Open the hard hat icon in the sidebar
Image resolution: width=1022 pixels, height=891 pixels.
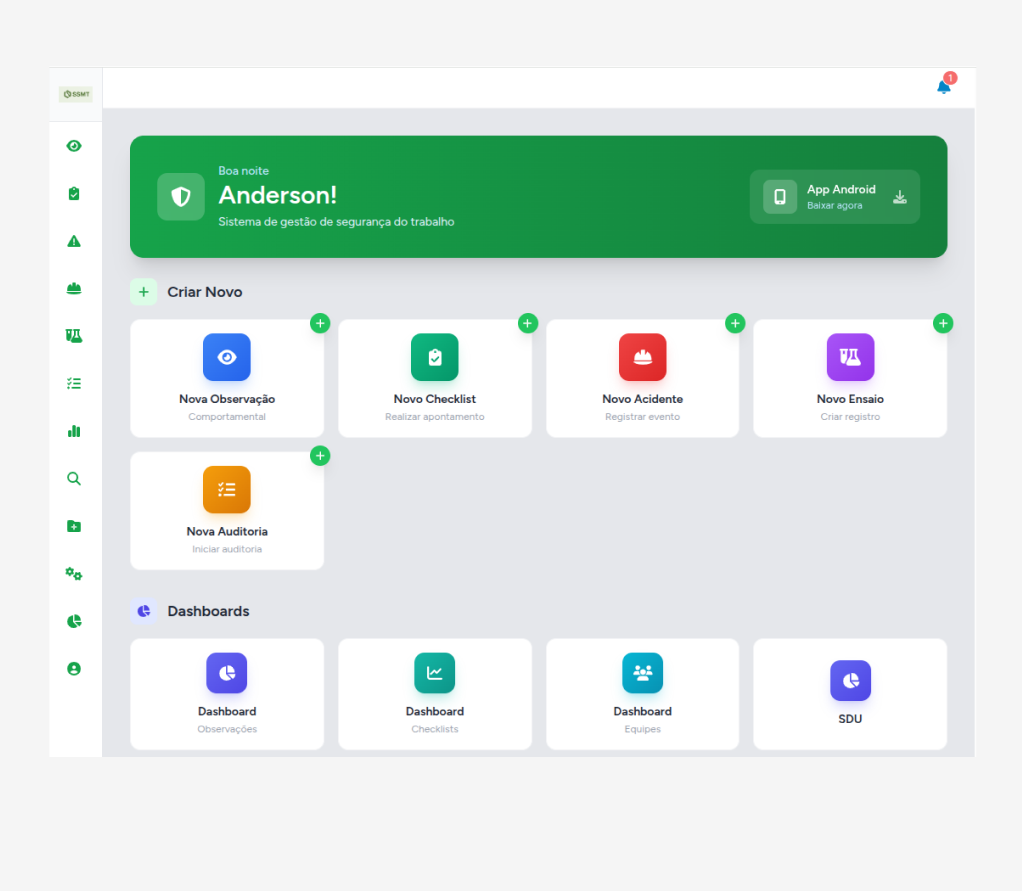click(74, 289)
